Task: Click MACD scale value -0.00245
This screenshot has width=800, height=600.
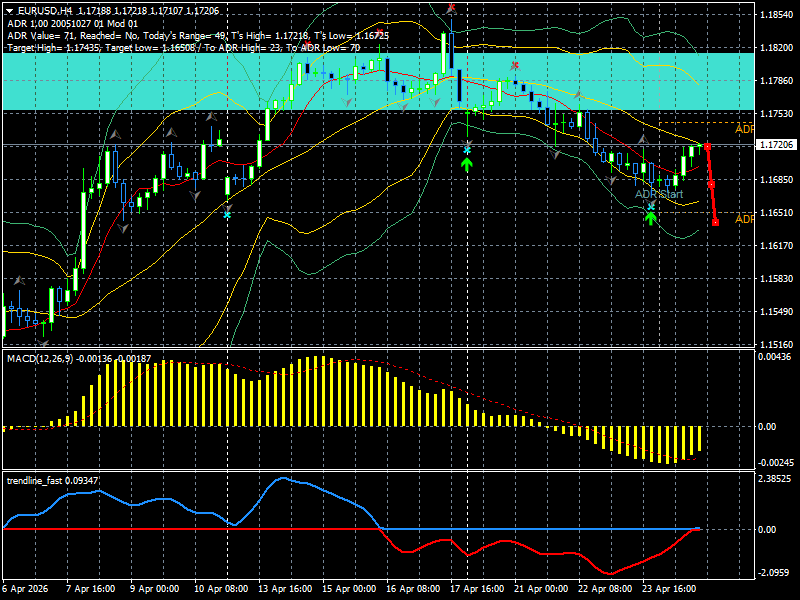Action: [776, 463]
